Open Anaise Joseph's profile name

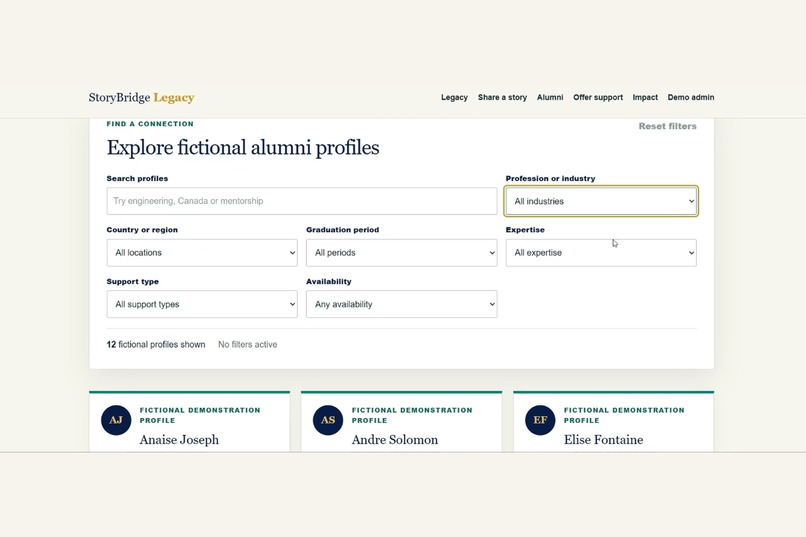tap(179, 440)
